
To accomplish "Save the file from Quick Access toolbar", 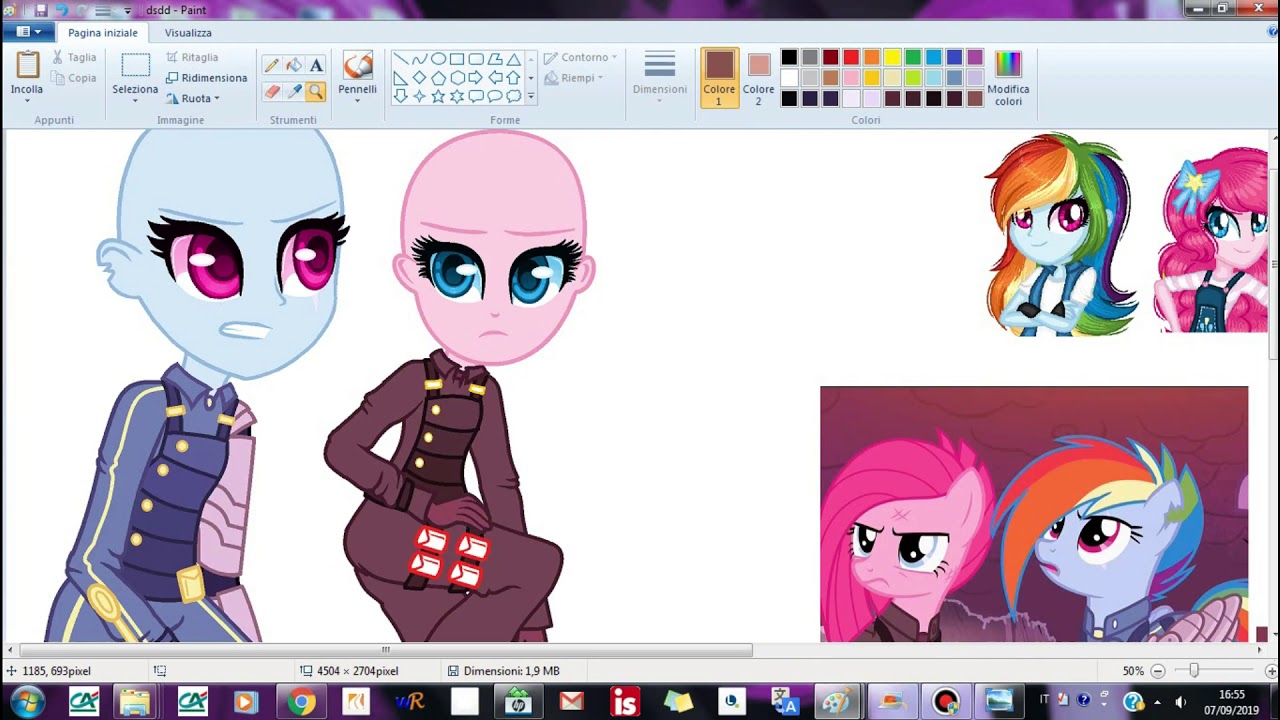I will click(40, 10).
